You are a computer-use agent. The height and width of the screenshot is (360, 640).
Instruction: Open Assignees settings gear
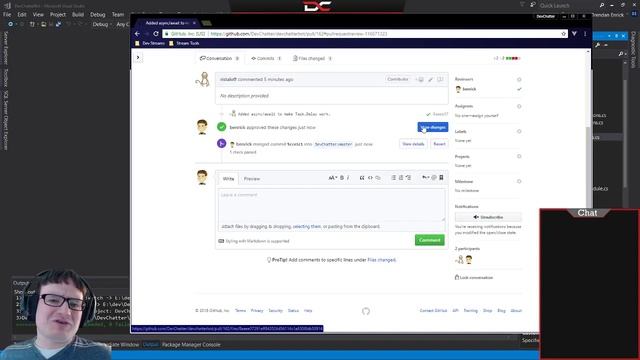click(519, 106)
